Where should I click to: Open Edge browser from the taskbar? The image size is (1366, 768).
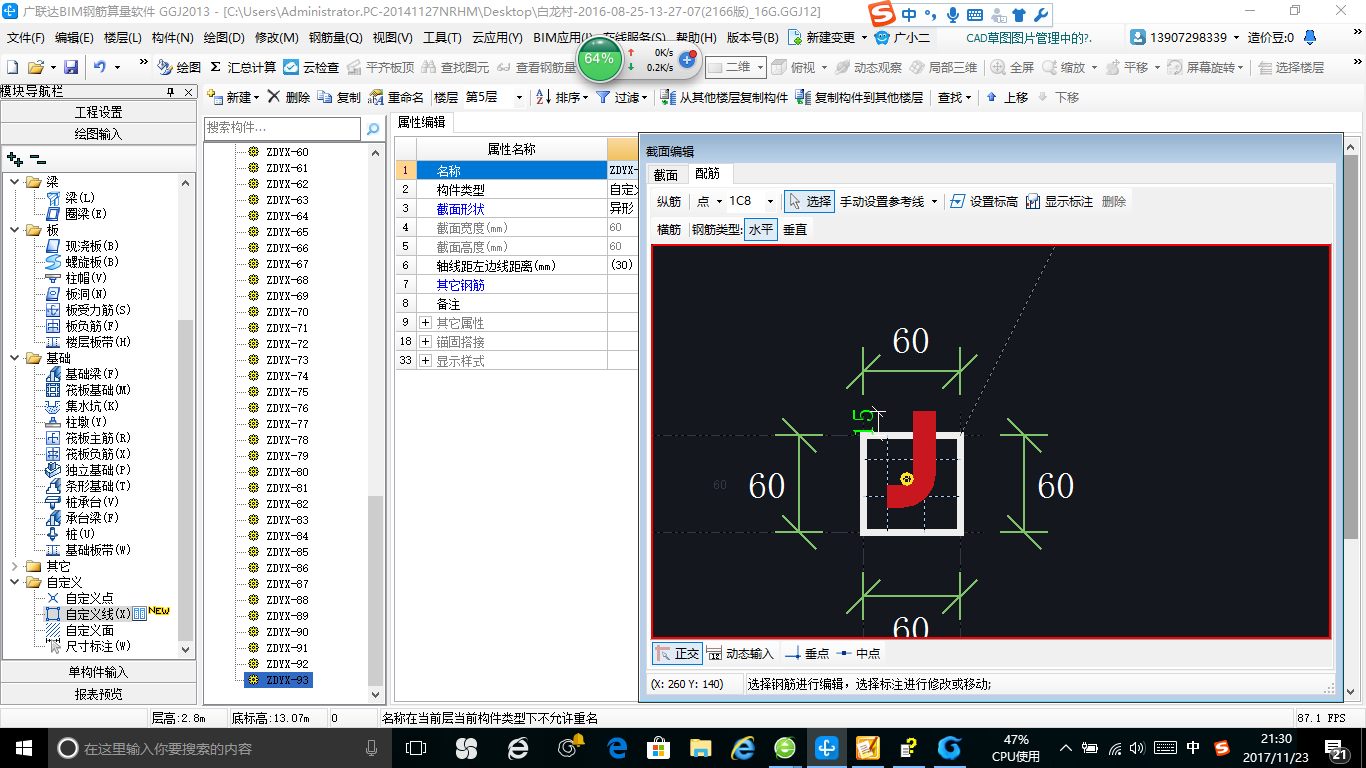[x=617, y=748]
